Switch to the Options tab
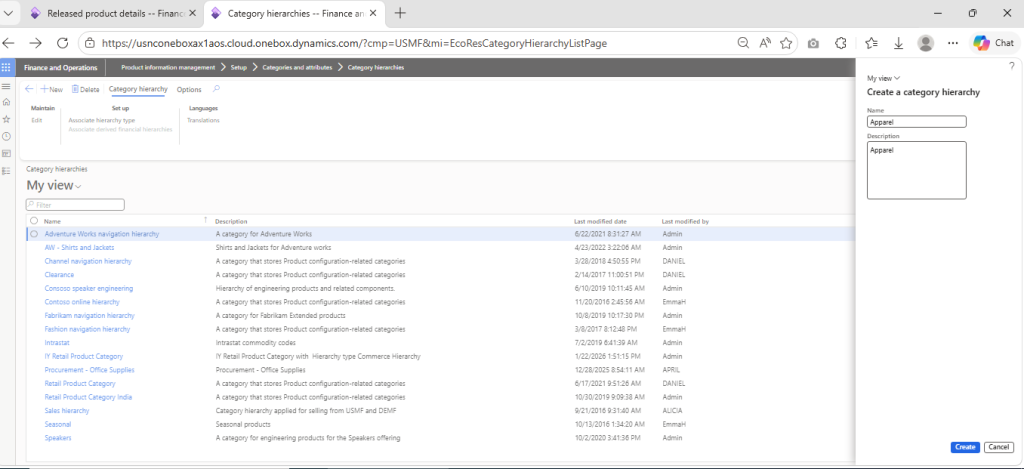Viewport: 1024px width, 469px height. pos(189,89)
